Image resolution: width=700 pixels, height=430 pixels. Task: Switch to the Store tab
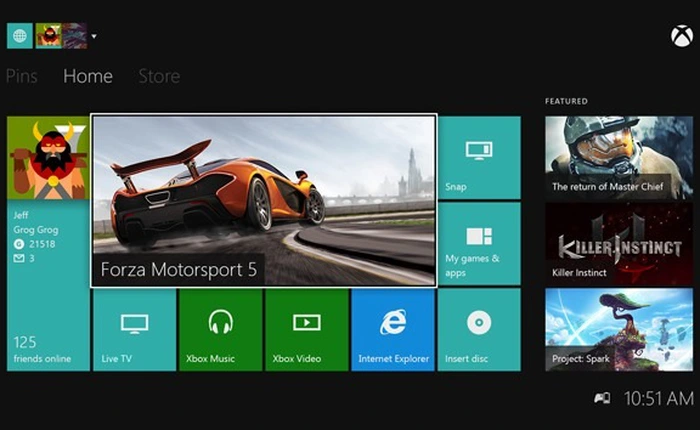159,76
